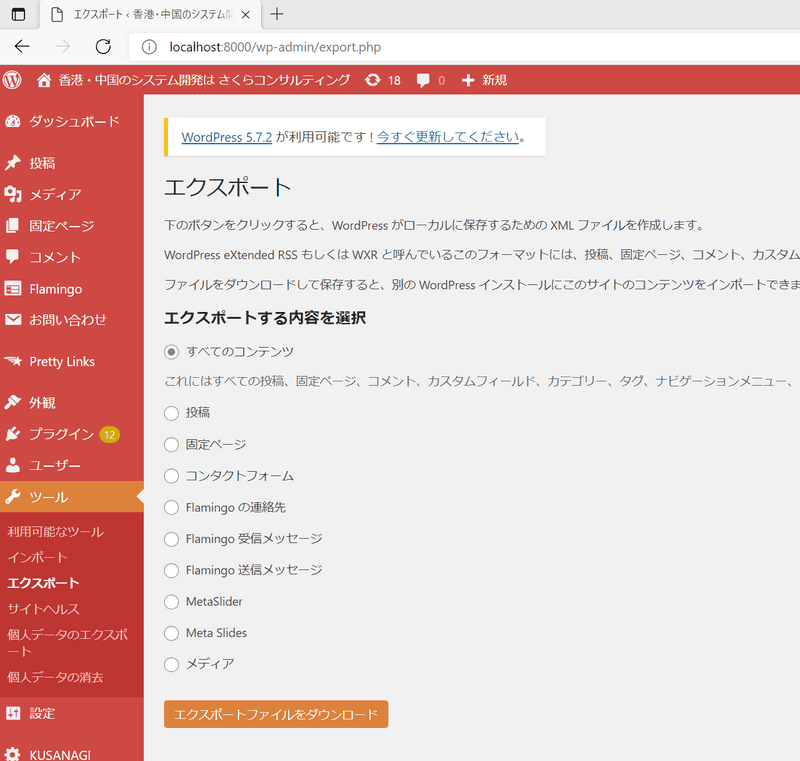Select the すべてのコンテンツ radio button
800x761 pixels.
(171, 352)
